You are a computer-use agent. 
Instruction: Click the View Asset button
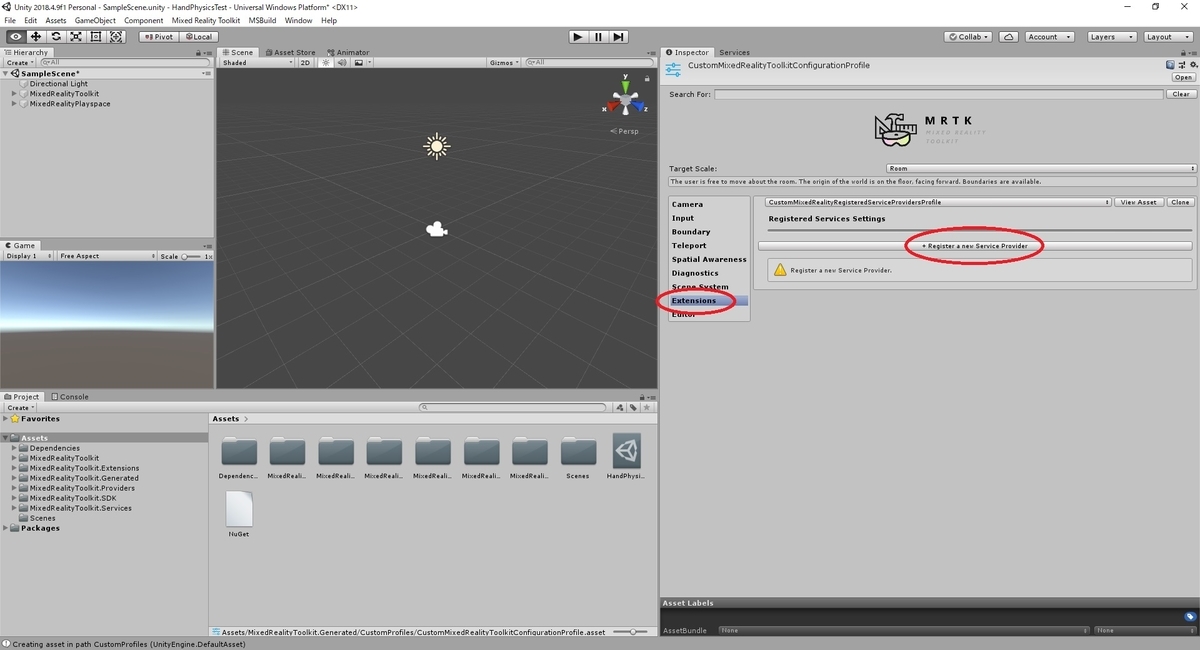click(1139, 202)
